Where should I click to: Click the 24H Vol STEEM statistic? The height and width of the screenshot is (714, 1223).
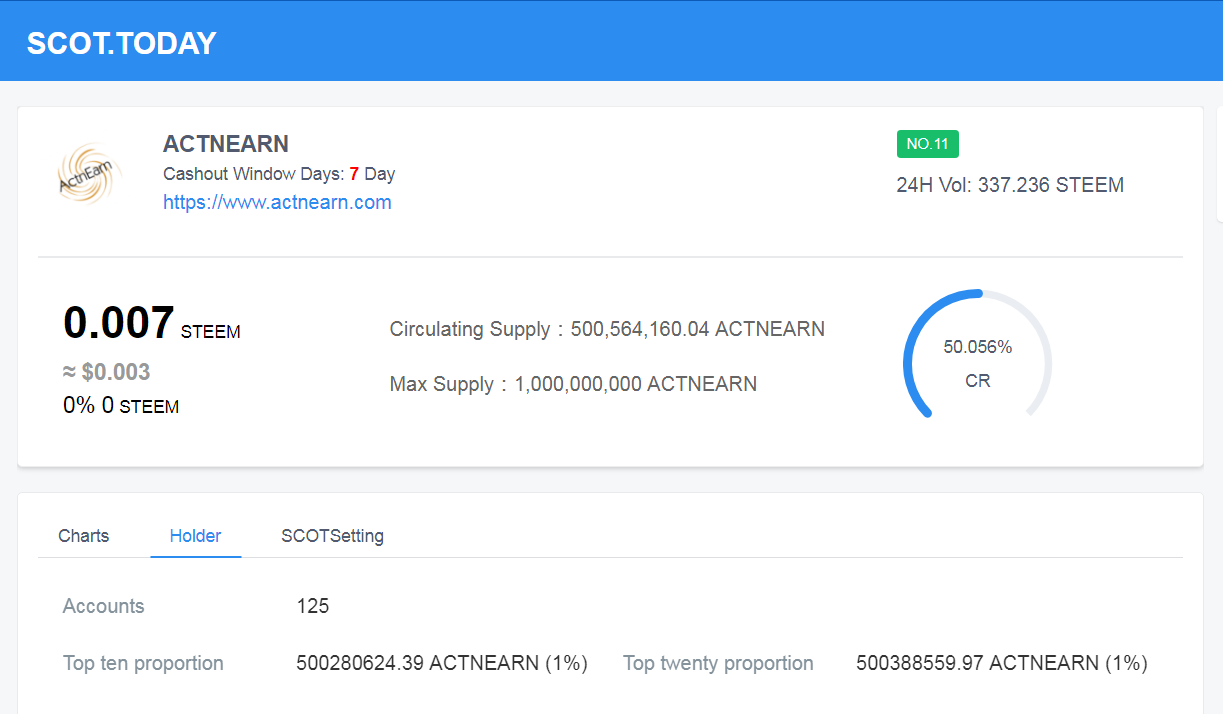click(x=1010, y=184)
